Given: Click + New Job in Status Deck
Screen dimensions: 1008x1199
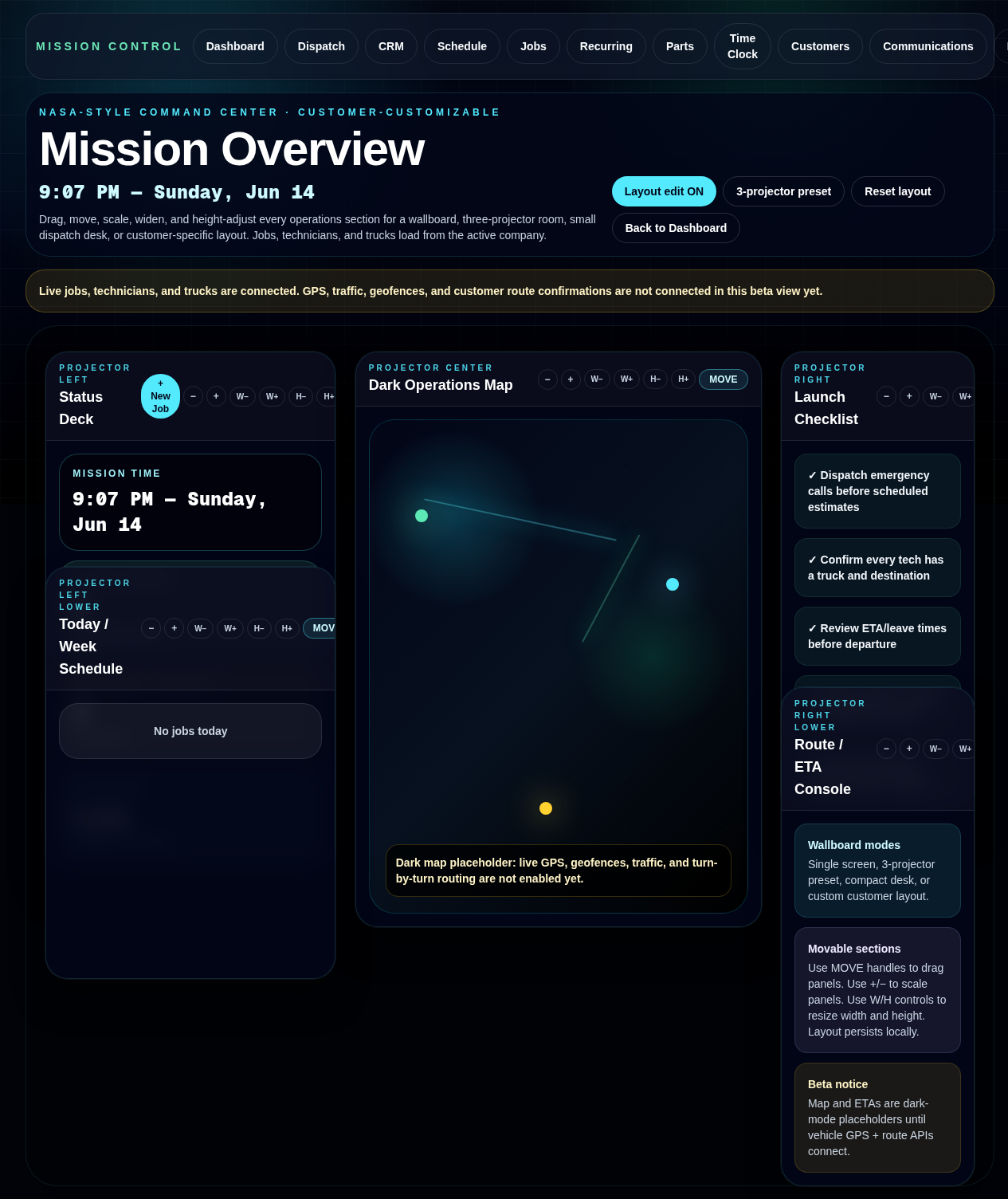Looking at the screenshot, I should point(160,396).
